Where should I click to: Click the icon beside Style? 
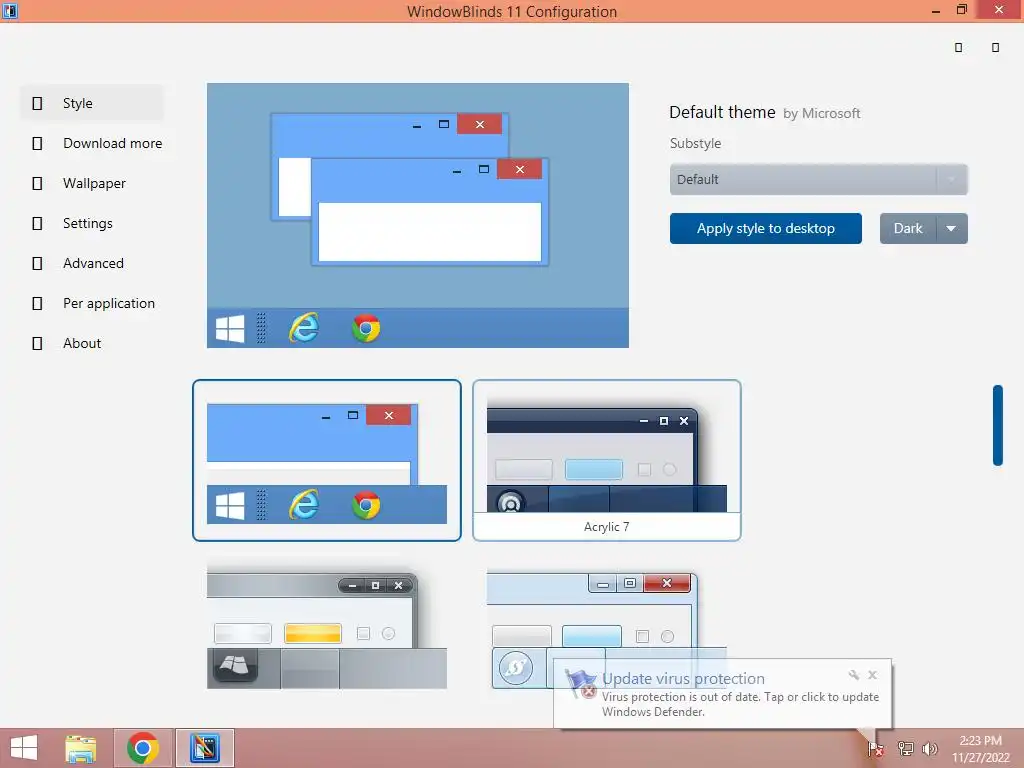pos(37,103)
